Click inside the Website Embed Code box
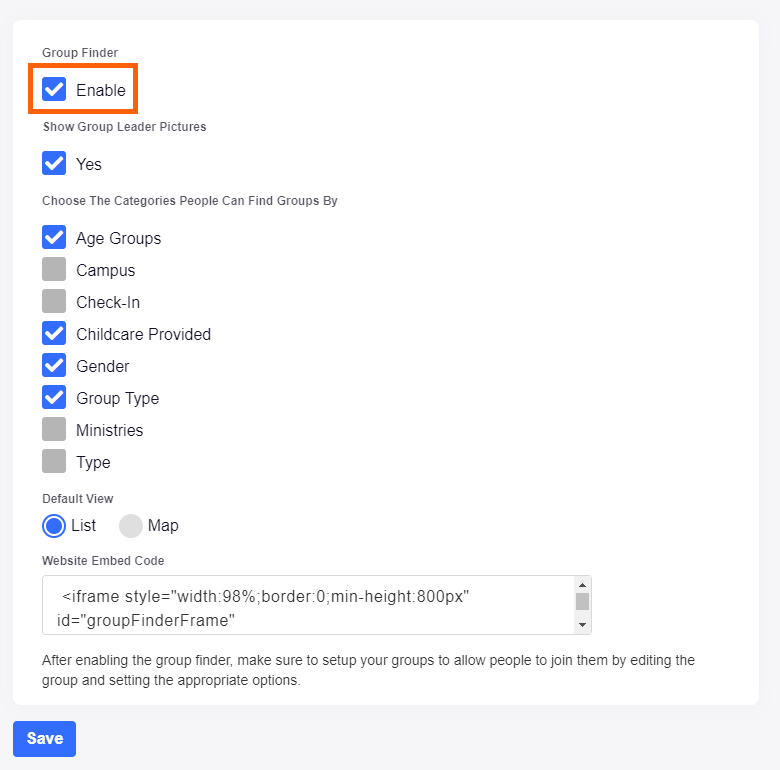The height and width of the screenshot is (770, 780). click(x=300, y=605)
